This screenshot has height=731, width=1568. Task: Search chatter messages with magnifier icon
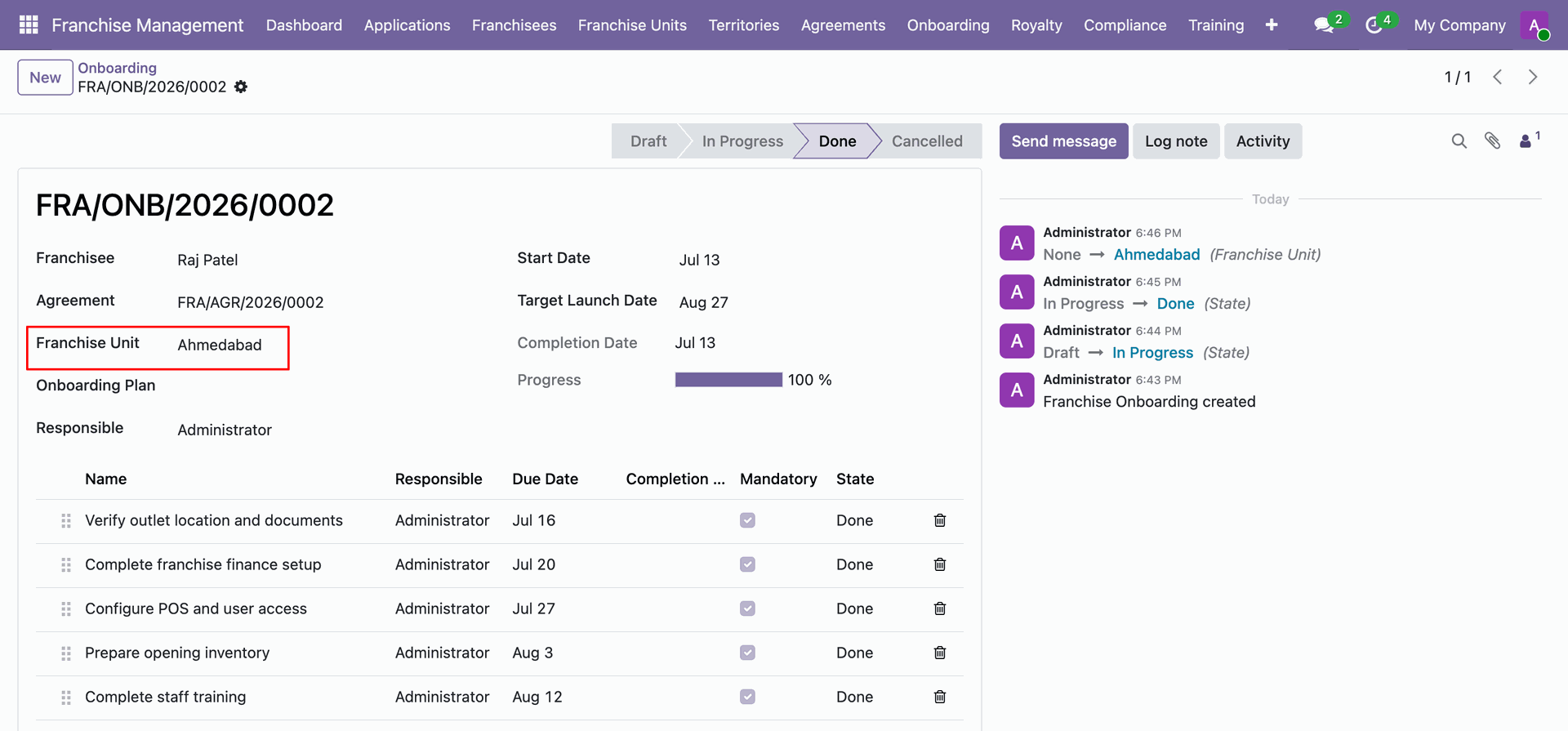coord(1459,141)
